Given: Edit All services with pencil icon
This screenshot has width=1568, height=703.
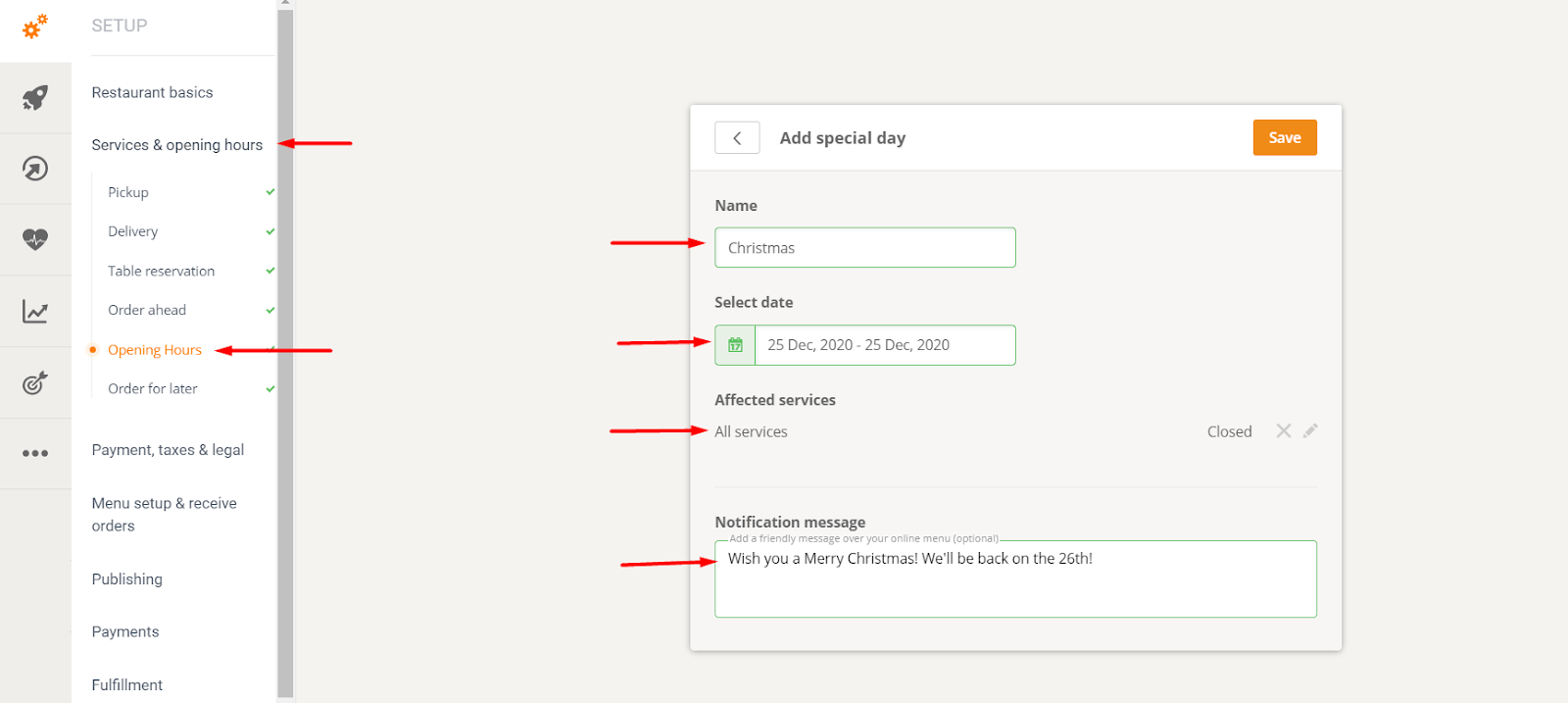Looking at the screenshot, I should [1310, 430].
